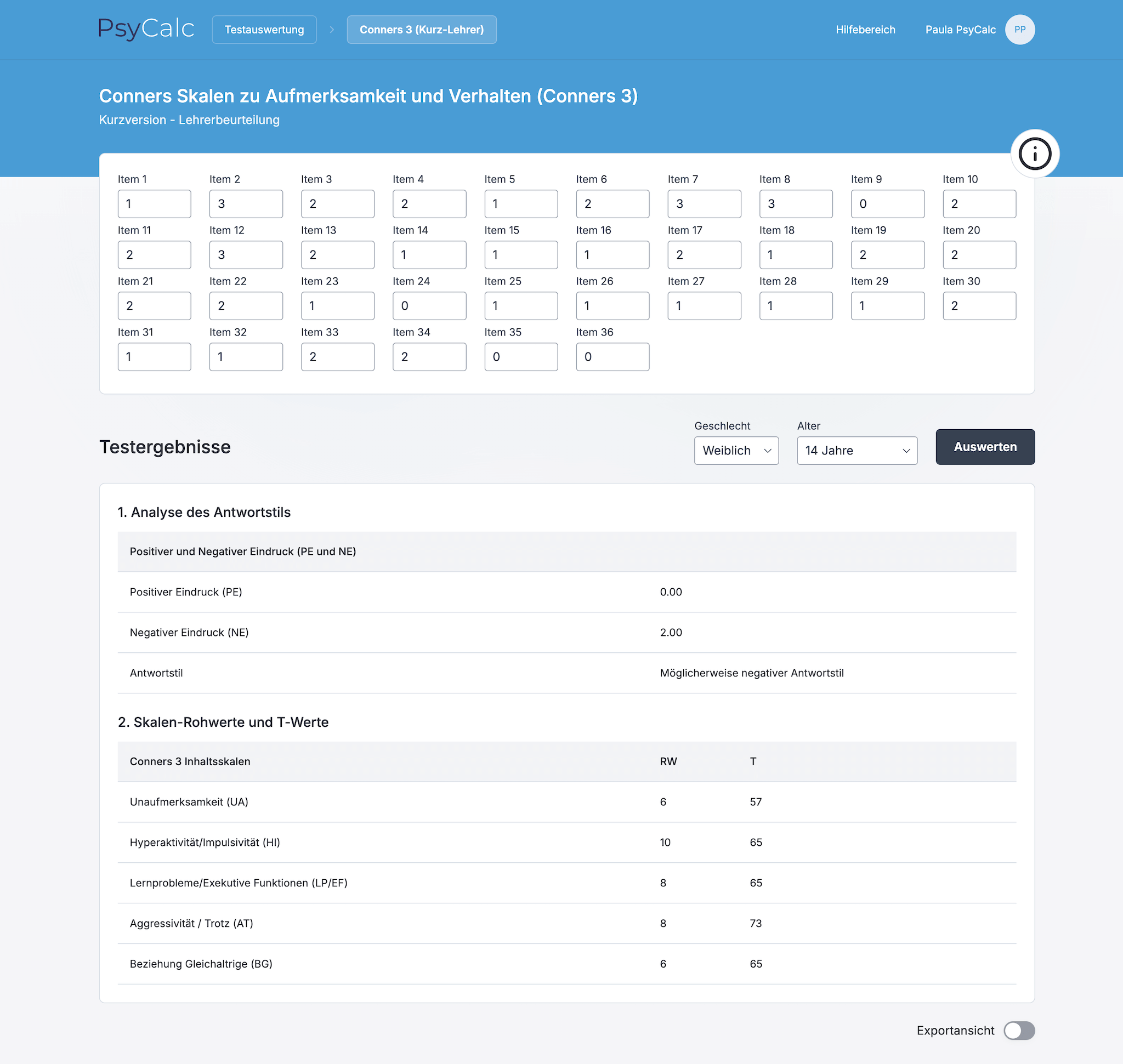Click the PsyCalc logo
Viewport: 1123px width, 1064px height.
pyautogui.click(x=146, y=29)
